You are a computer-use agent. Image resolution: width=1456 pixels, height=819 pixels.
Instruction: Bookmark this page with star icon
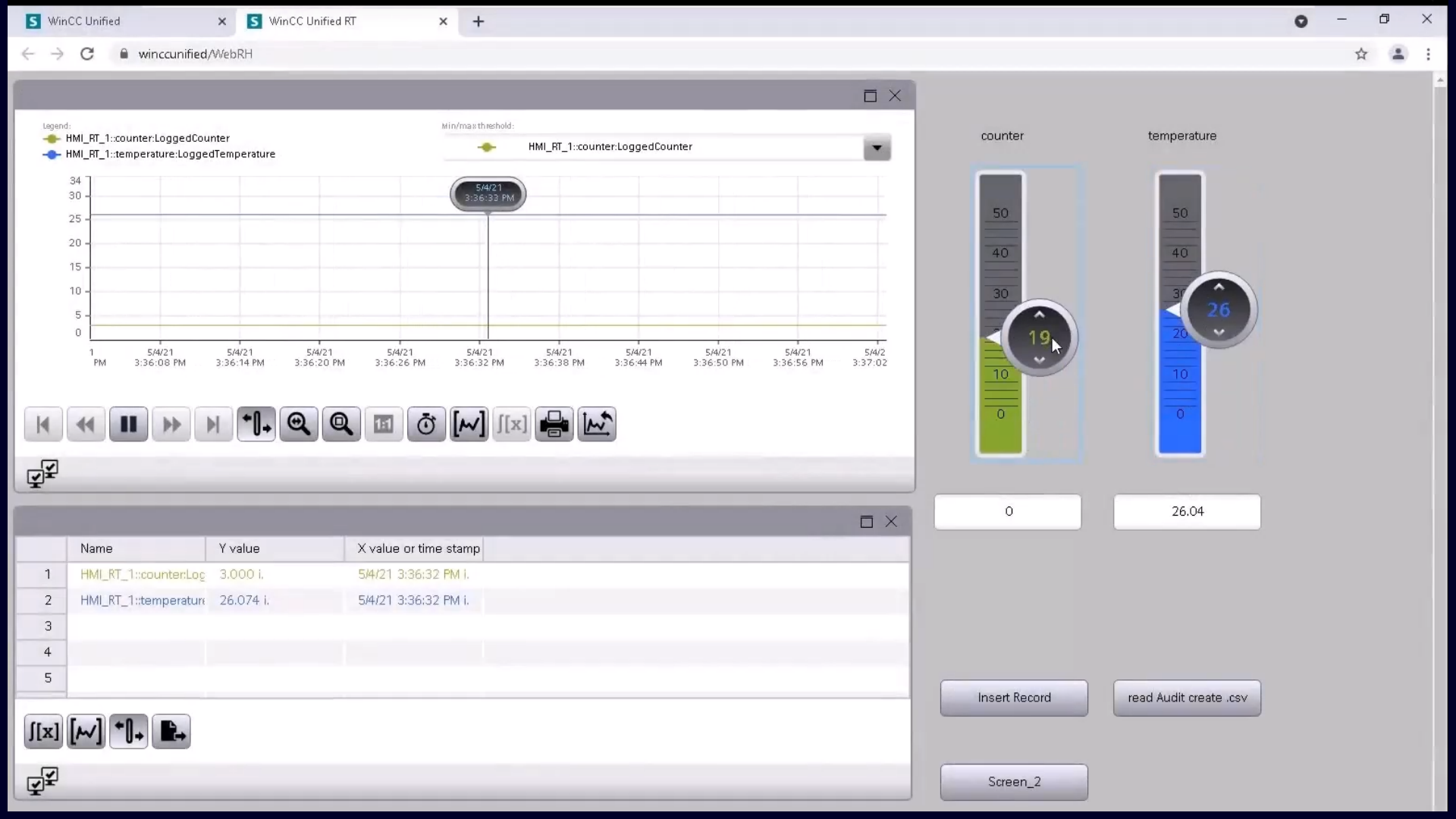pyautogui.click(x=1361, y=54)
